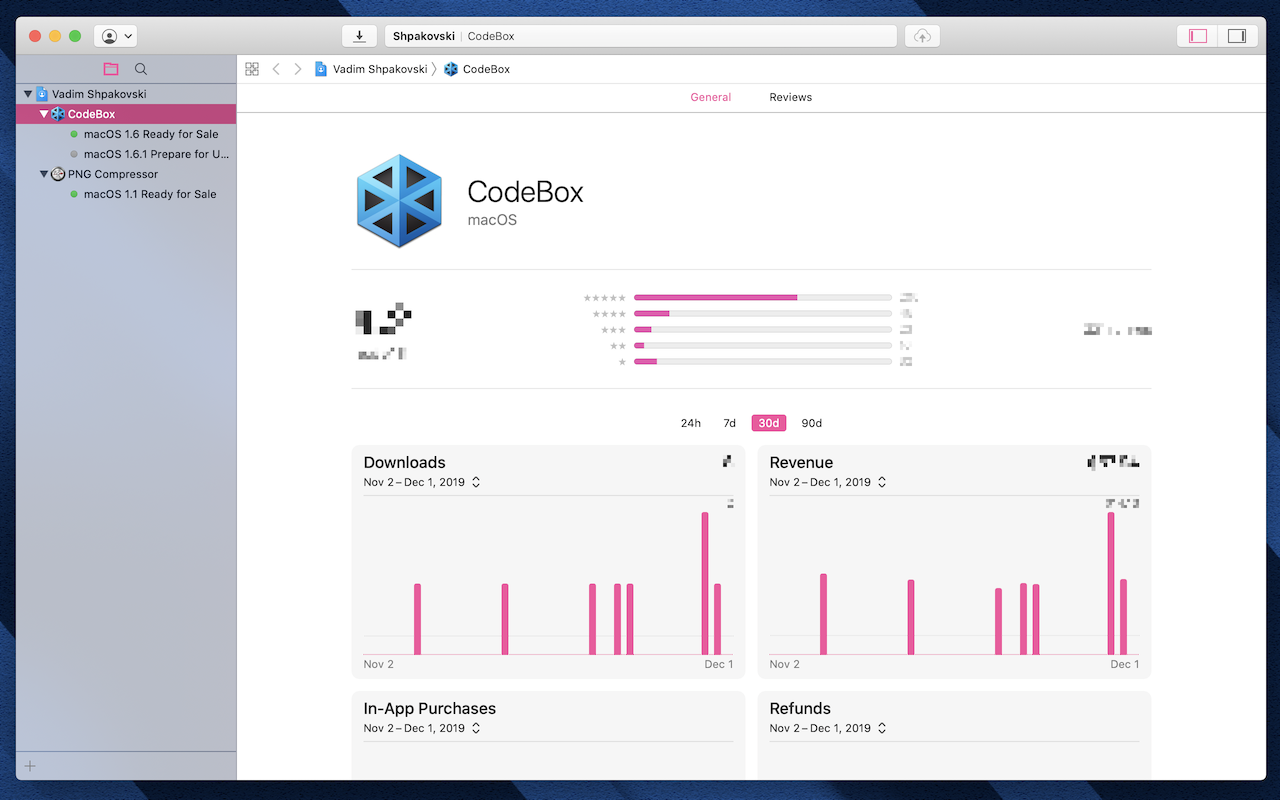Click Vadim Shpakovski in the breadcrumb
Viewport: 1280px width, 800px height.
coord(371,69)
